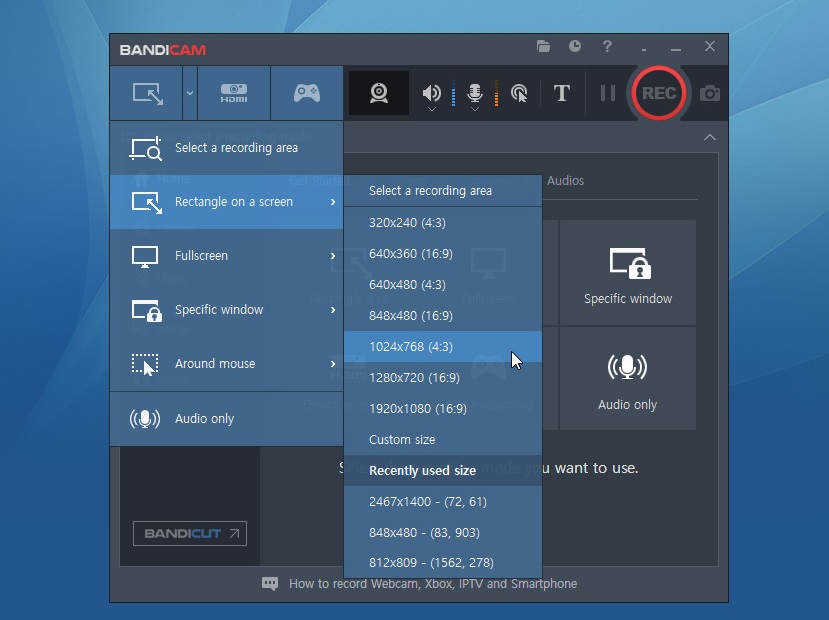Viewport: 829px width, 620px height.
Task: Open the BANDICUT link button
Action: pyautogui.click(x=190, y=533)
